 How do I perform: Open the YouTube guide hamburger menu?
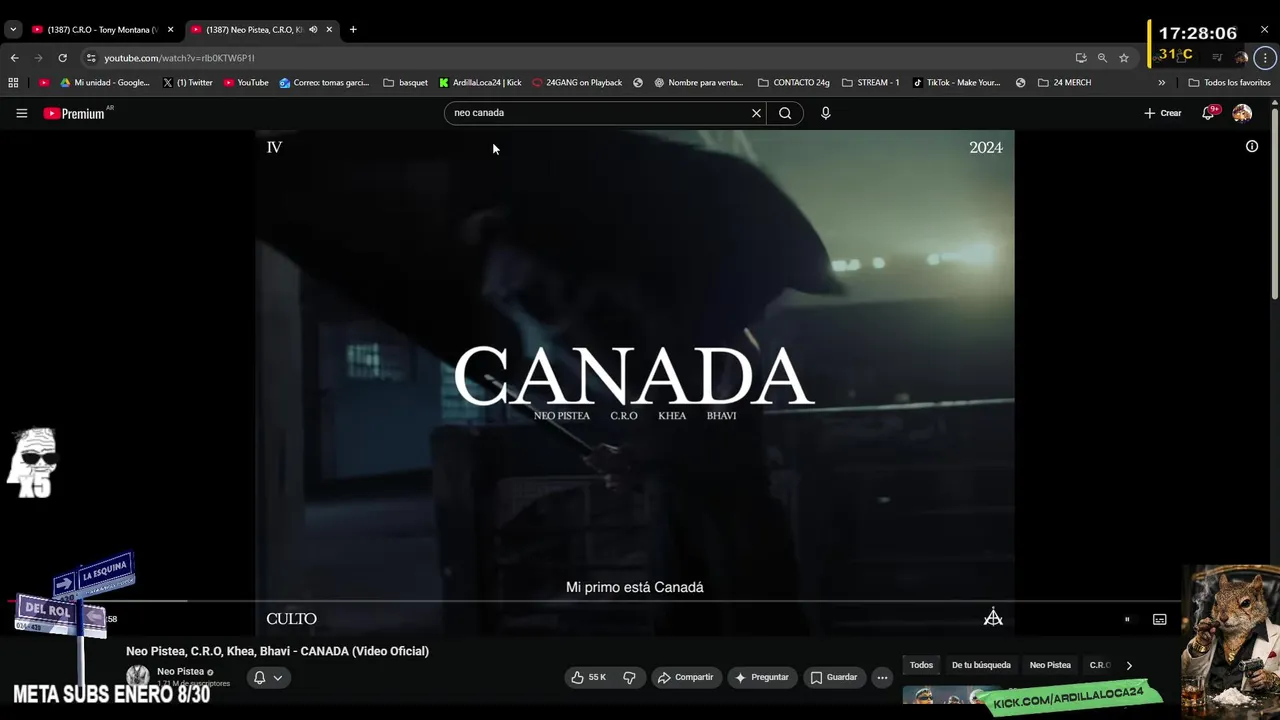coord(21,113)
